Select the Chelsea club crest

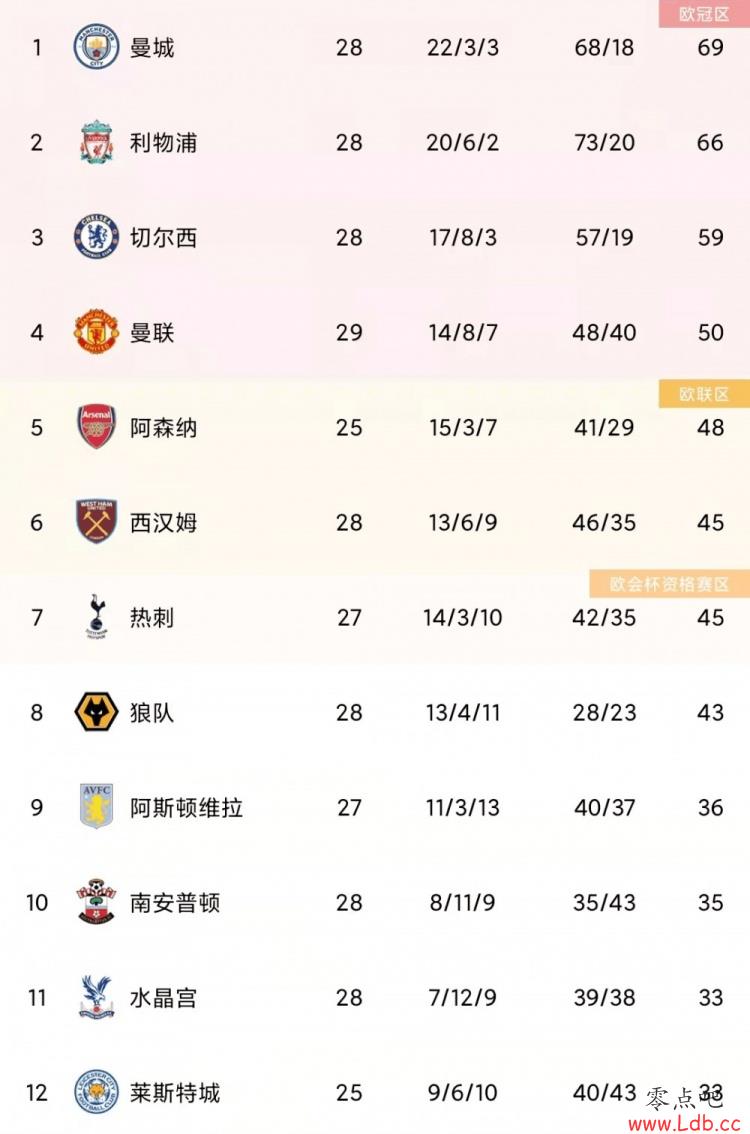(x=96, y=237)
